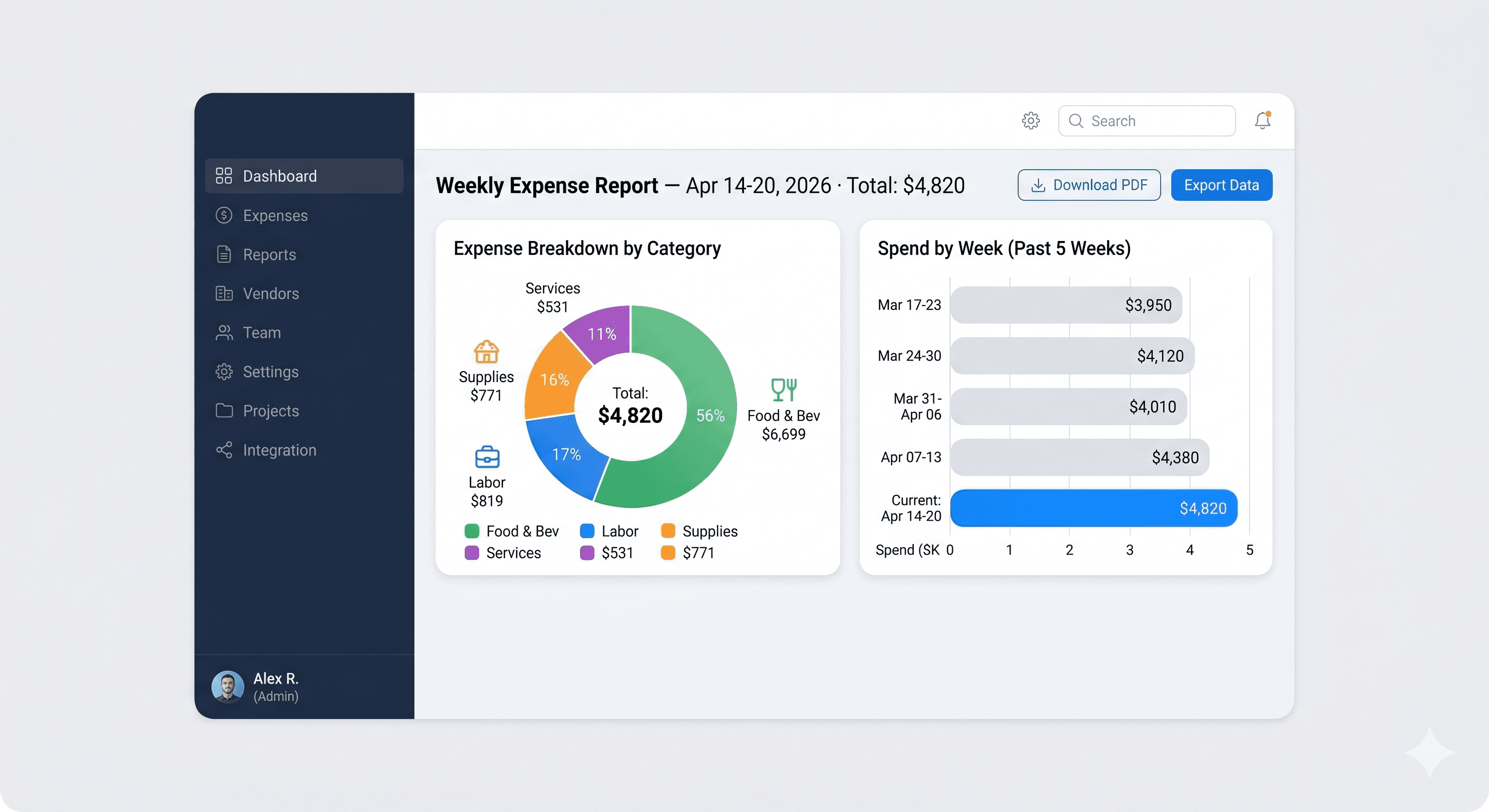The image size is (1489, 812).
Task: Open Vendors using the building icon
Action: 225,293
